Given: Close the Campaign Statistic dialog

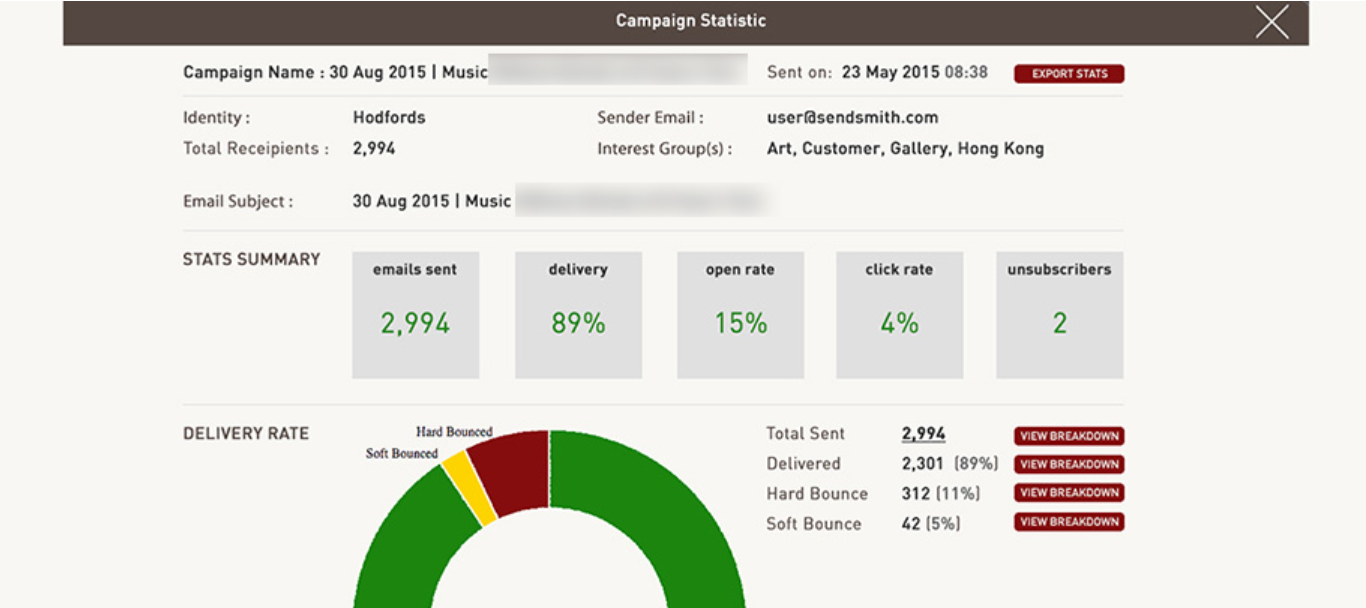Looking at the screenshot, I should [x=1272, y=21].
